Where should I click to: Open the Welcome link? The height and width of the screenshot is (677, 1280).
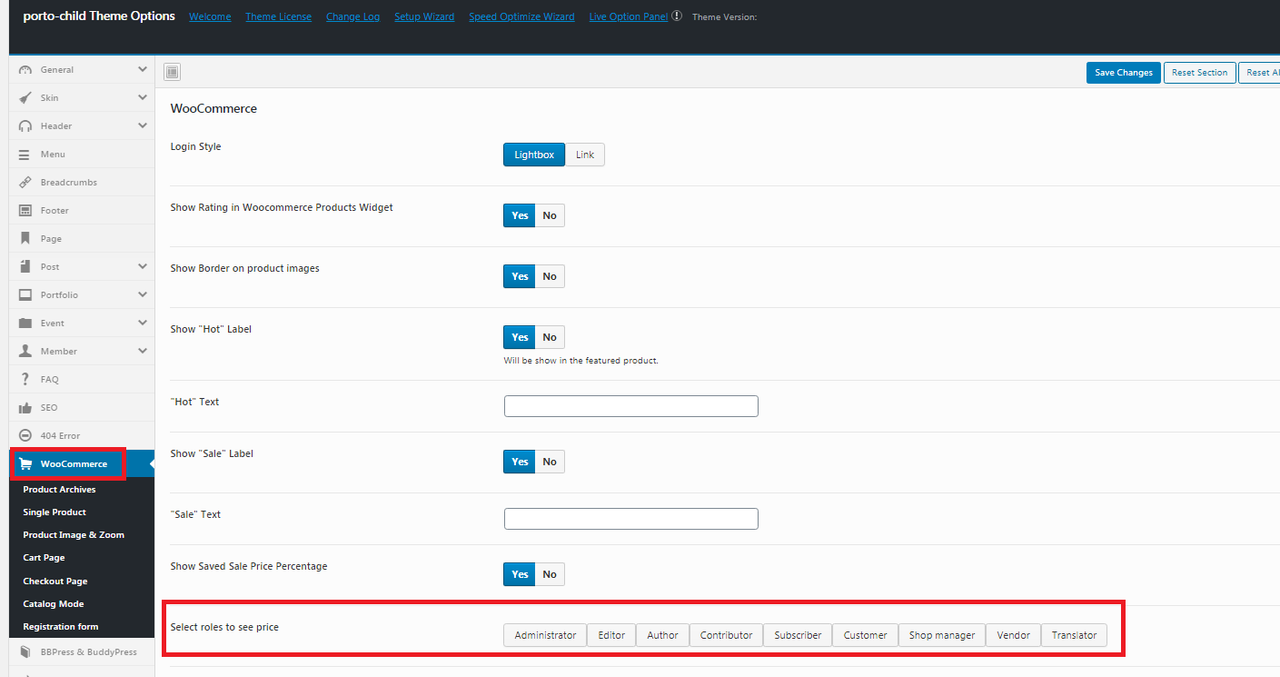click(210, 17)
